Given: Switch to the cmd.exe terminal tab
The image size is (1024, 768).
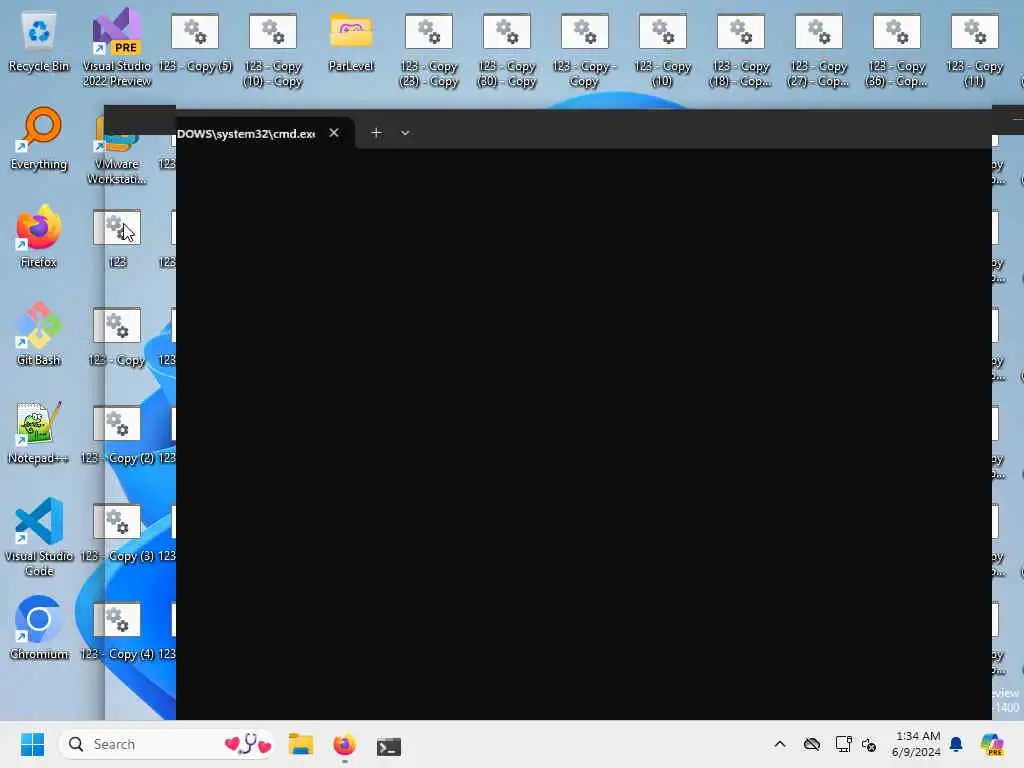Looking at the screenshot, I should click(x=246, y=133).
